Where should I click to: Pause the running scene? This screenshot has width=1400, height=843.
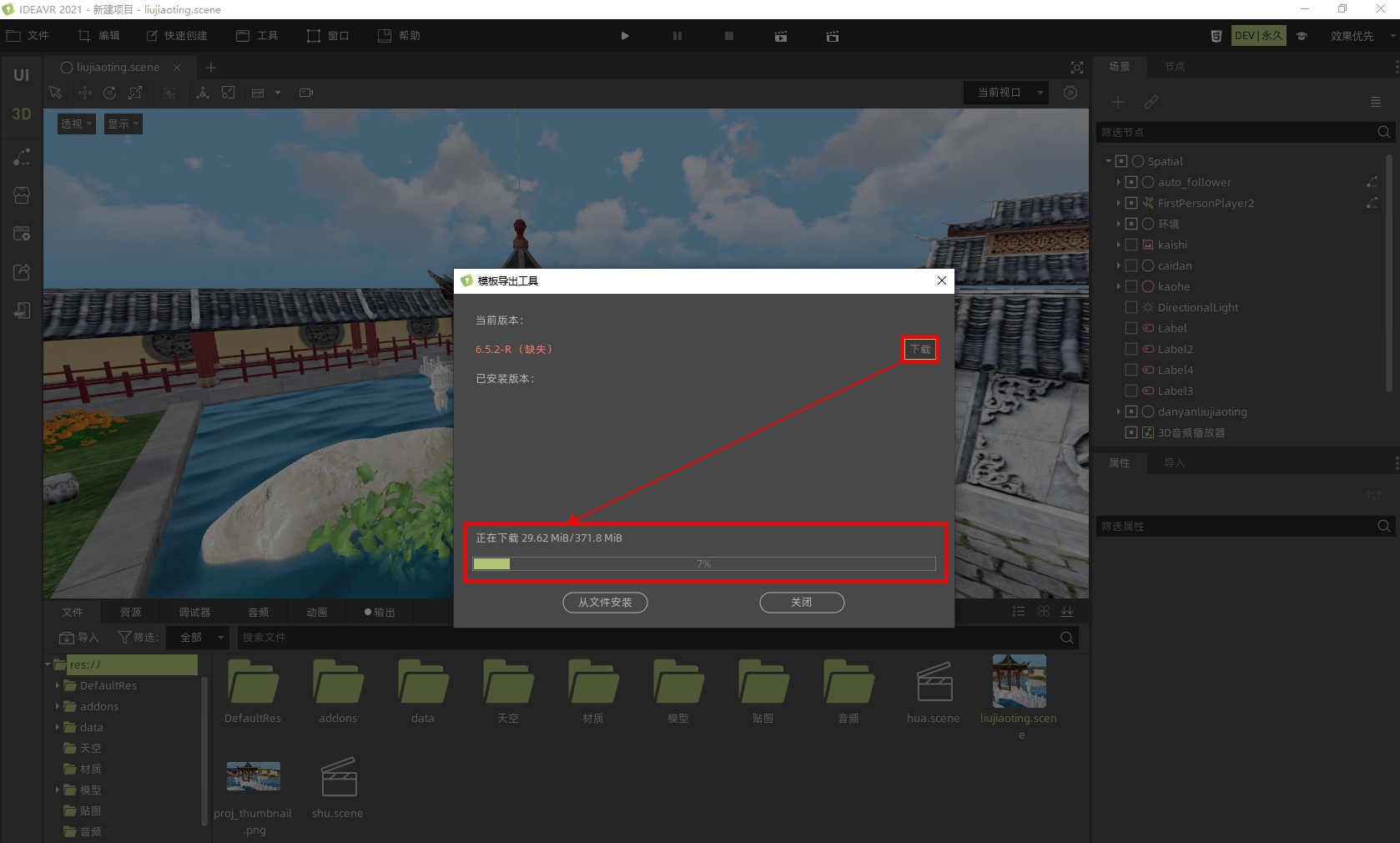click(677, 36)
